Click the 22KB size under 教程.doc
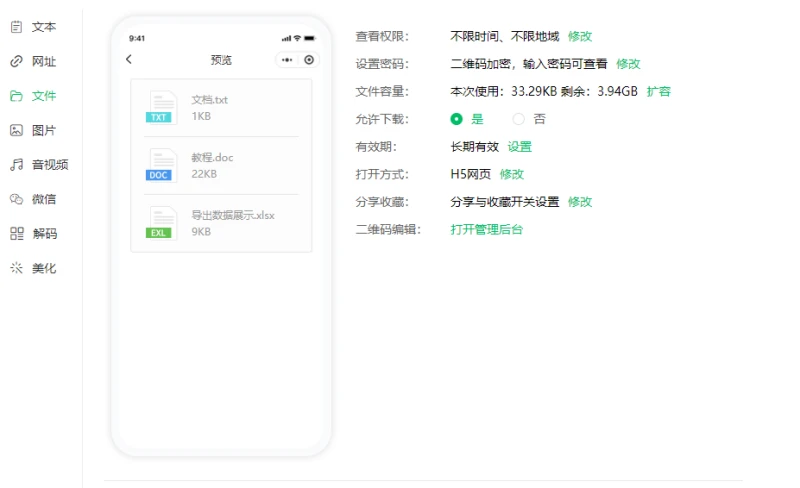 [x=204, y=174]
